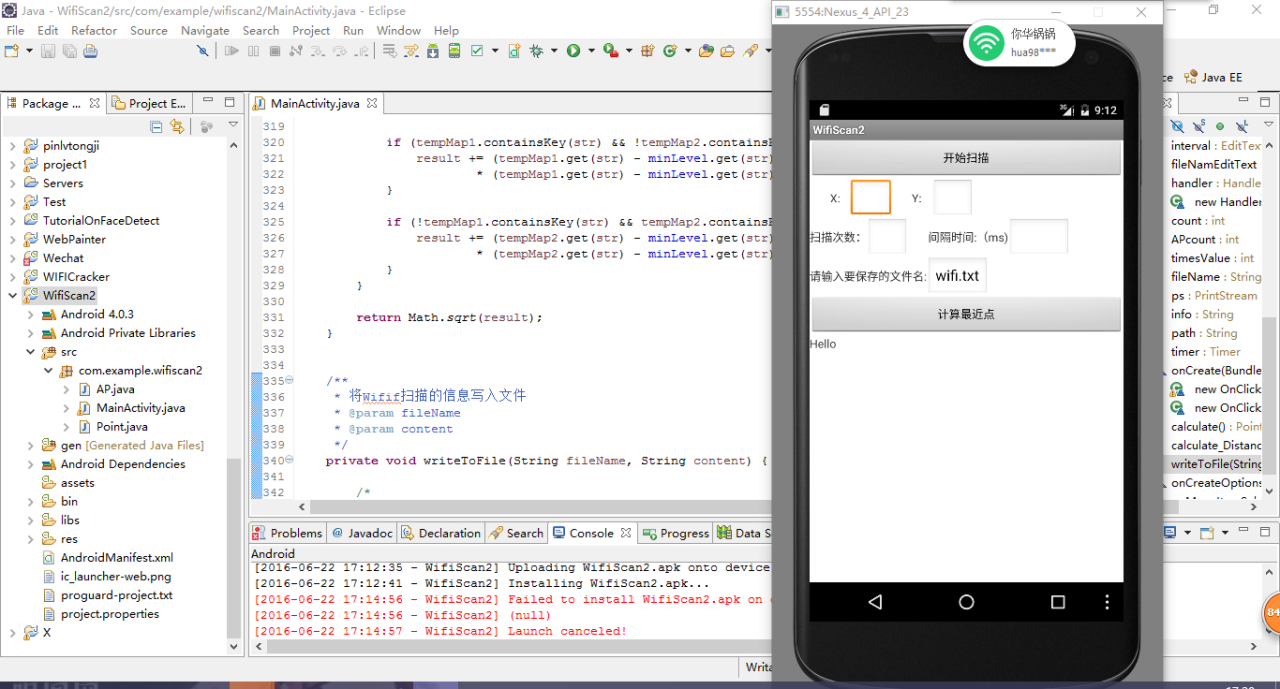
Task: Click the Search flashlight toolbar icon
Action: [750, 50]
